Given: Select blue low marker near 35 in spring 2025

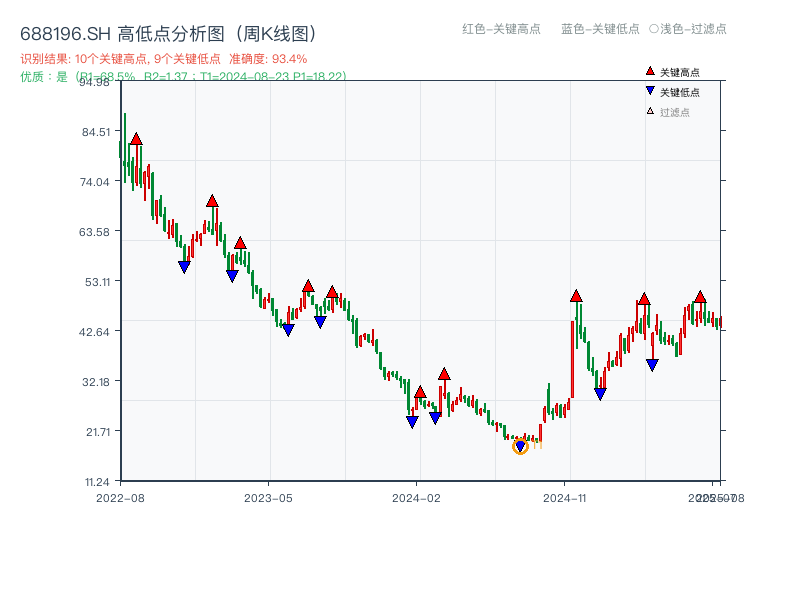Looking at the screenshot, I should click(652, 365).
